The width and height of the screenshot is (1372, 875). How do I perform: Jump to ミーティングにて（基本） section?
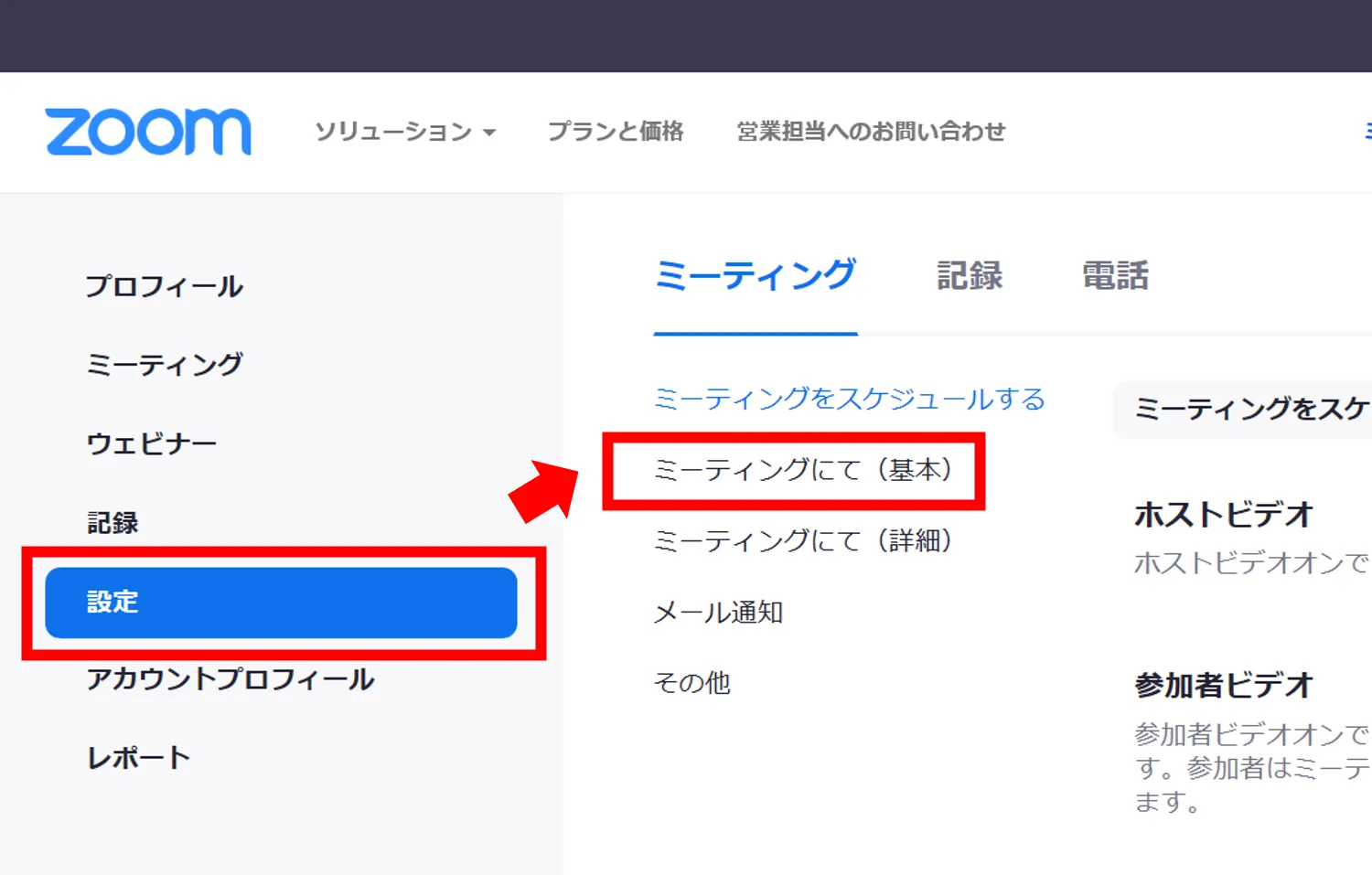[x=803, y=470]
